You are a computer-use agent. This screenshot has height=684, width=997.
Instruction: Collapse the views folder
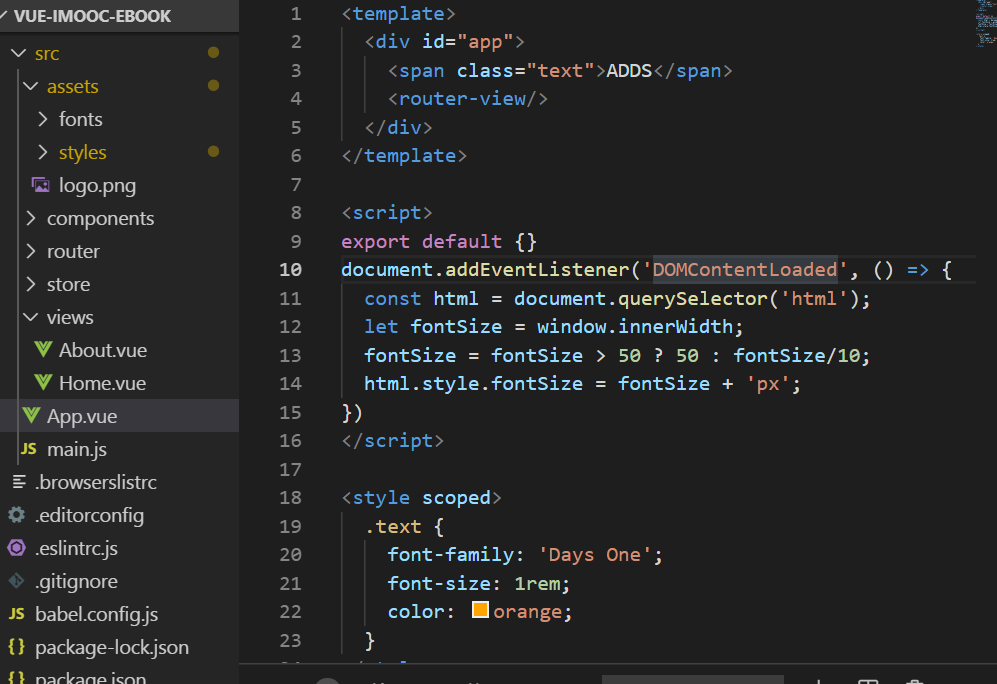click(x=31, y=317)
